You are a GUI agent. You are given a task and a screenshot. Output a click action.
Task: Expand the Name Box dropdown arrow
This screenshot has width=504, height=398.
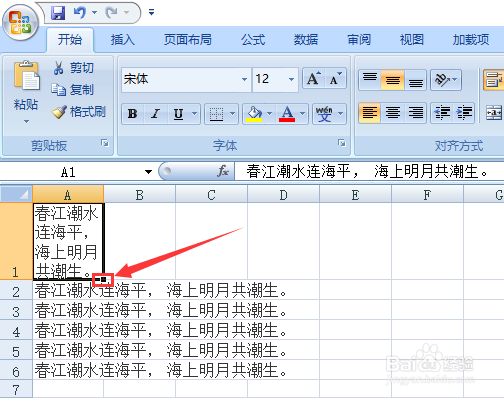(148, 172)
